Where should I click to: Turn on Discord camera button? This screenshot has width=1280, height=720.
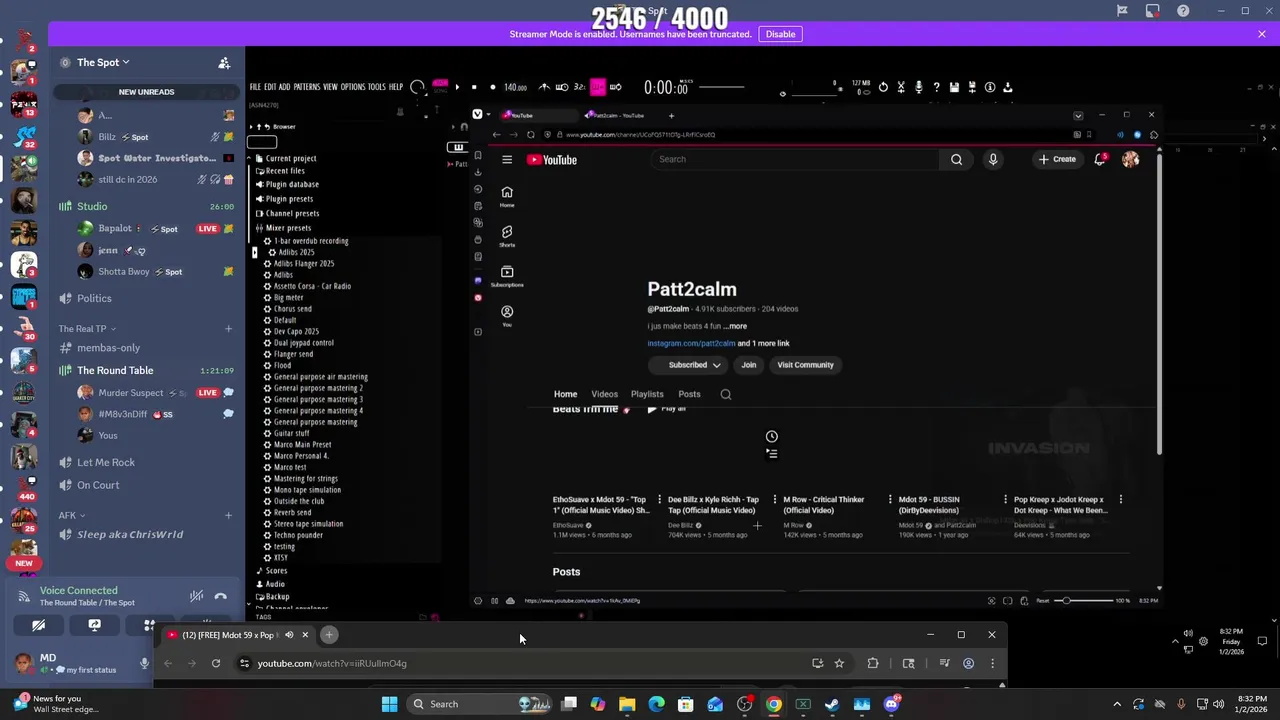coord(38,626)
